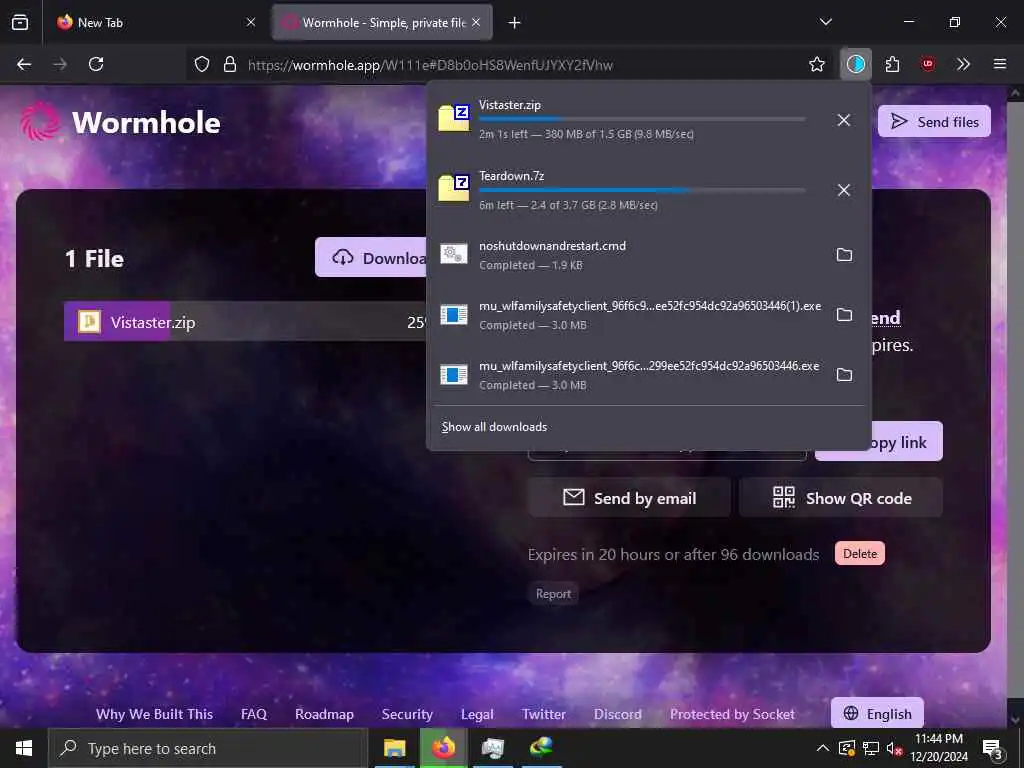Image resolution: width=1024 pixels, height=768 pixels.
Task: Go back to previous page
Action: pyautogui.click(x=24, y=64)
